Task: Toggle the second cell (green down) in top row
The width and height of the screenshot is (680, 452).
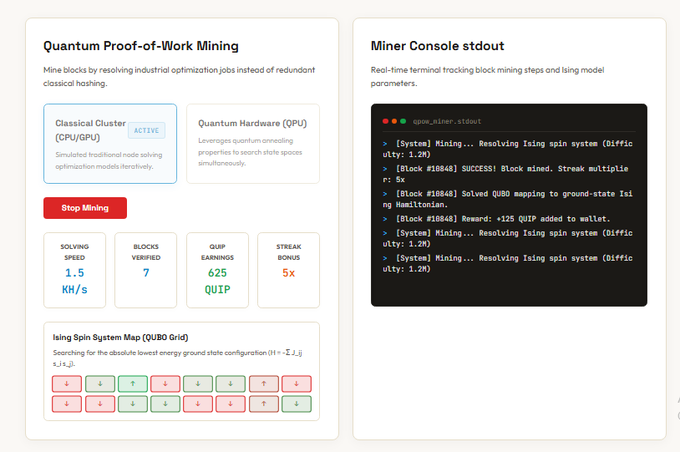Action: [100, 384]
